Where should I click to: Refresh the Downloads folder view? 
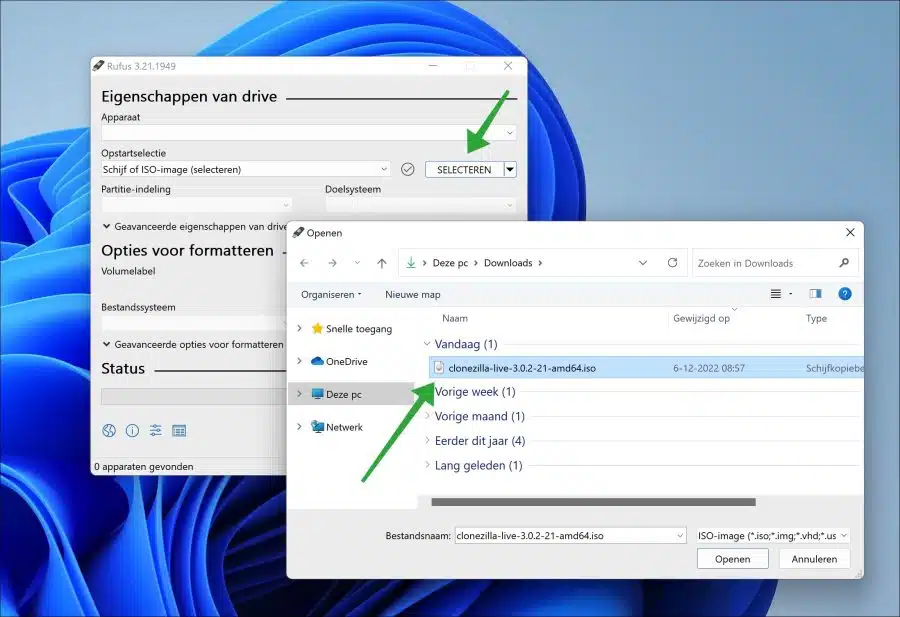click(672, 263)
